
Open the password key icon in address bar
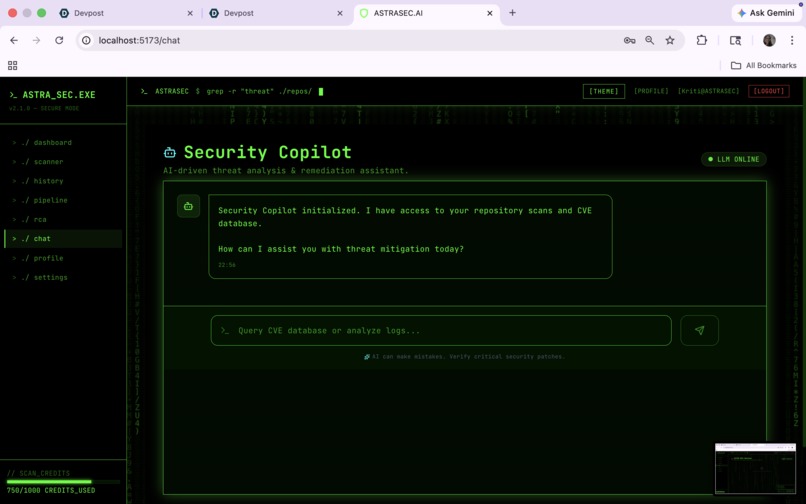629,40
